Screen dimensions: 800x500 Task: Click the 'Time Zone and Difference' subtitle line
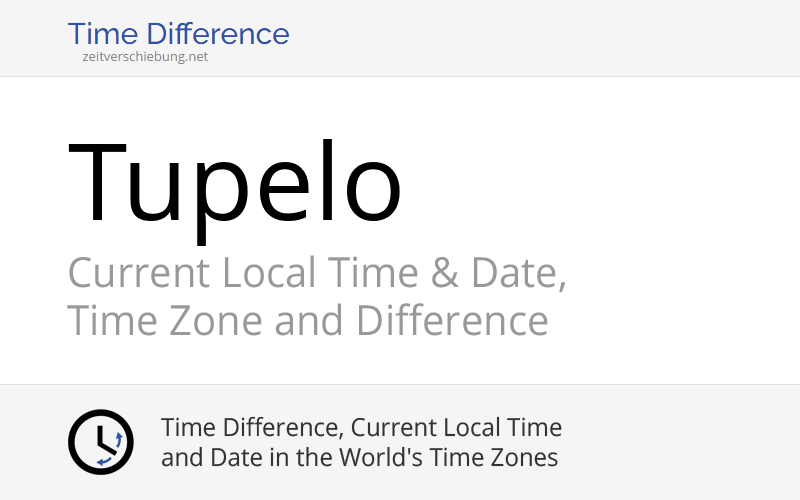coord(308,321)
